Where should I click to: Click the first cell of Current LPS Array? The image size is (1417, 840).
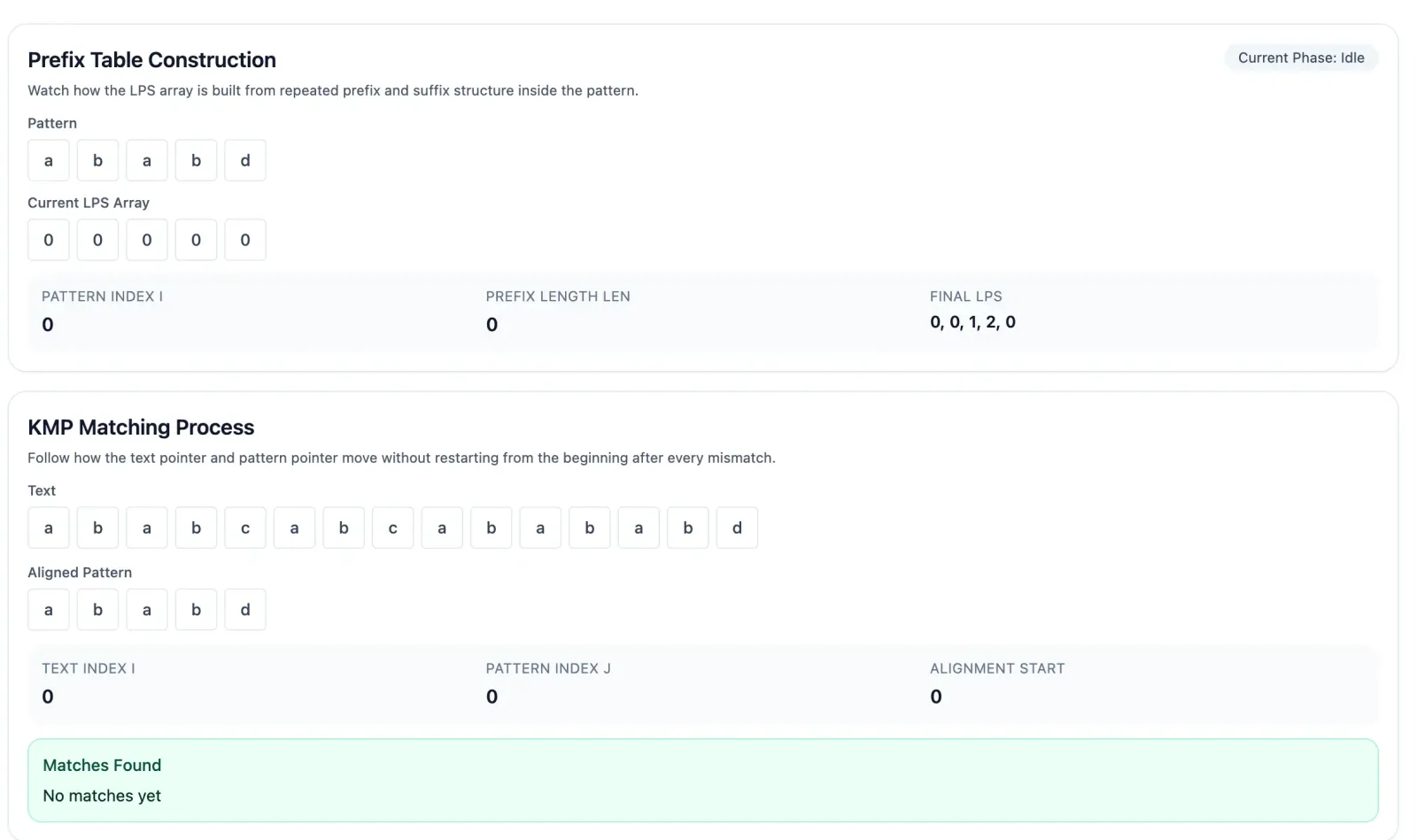(x=49, y=240)
